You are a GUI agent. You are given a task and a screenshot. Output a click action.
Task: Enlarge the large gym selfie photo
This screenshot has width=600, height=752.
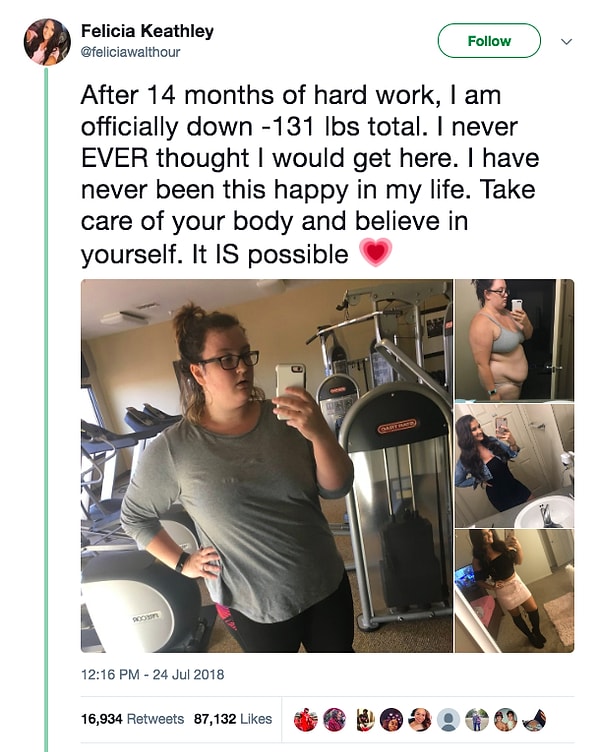point(267,466)
